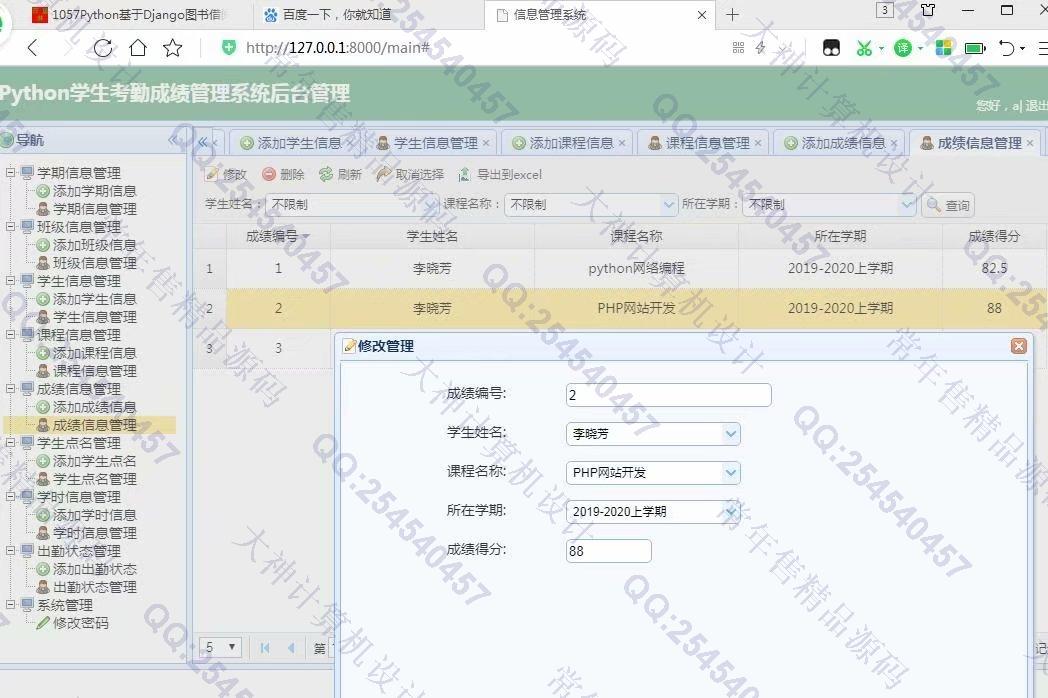The image size is (1048, 698).
Task: Click the 成绩编号 input field
Action: pyautogui.click(x=668, y=395)
